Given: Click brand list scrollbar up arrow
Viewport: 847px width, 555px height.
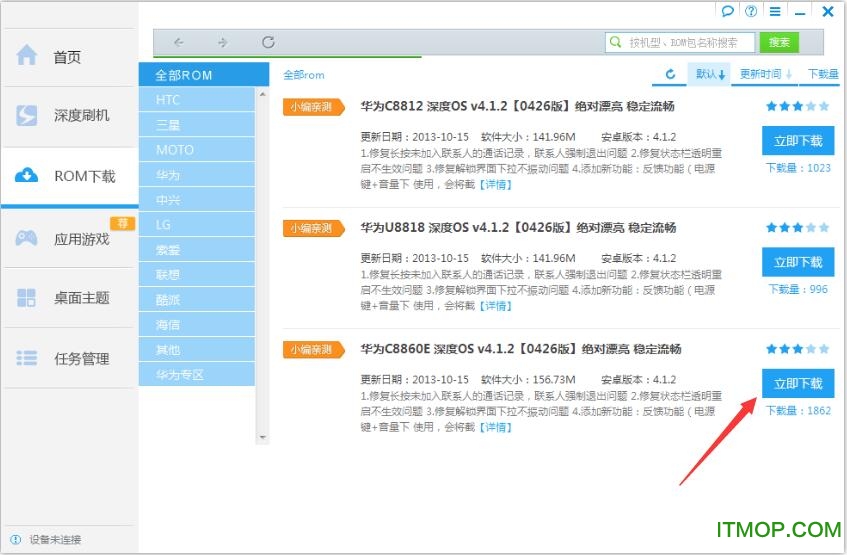Looking at the screenshot, I should 262,94.
